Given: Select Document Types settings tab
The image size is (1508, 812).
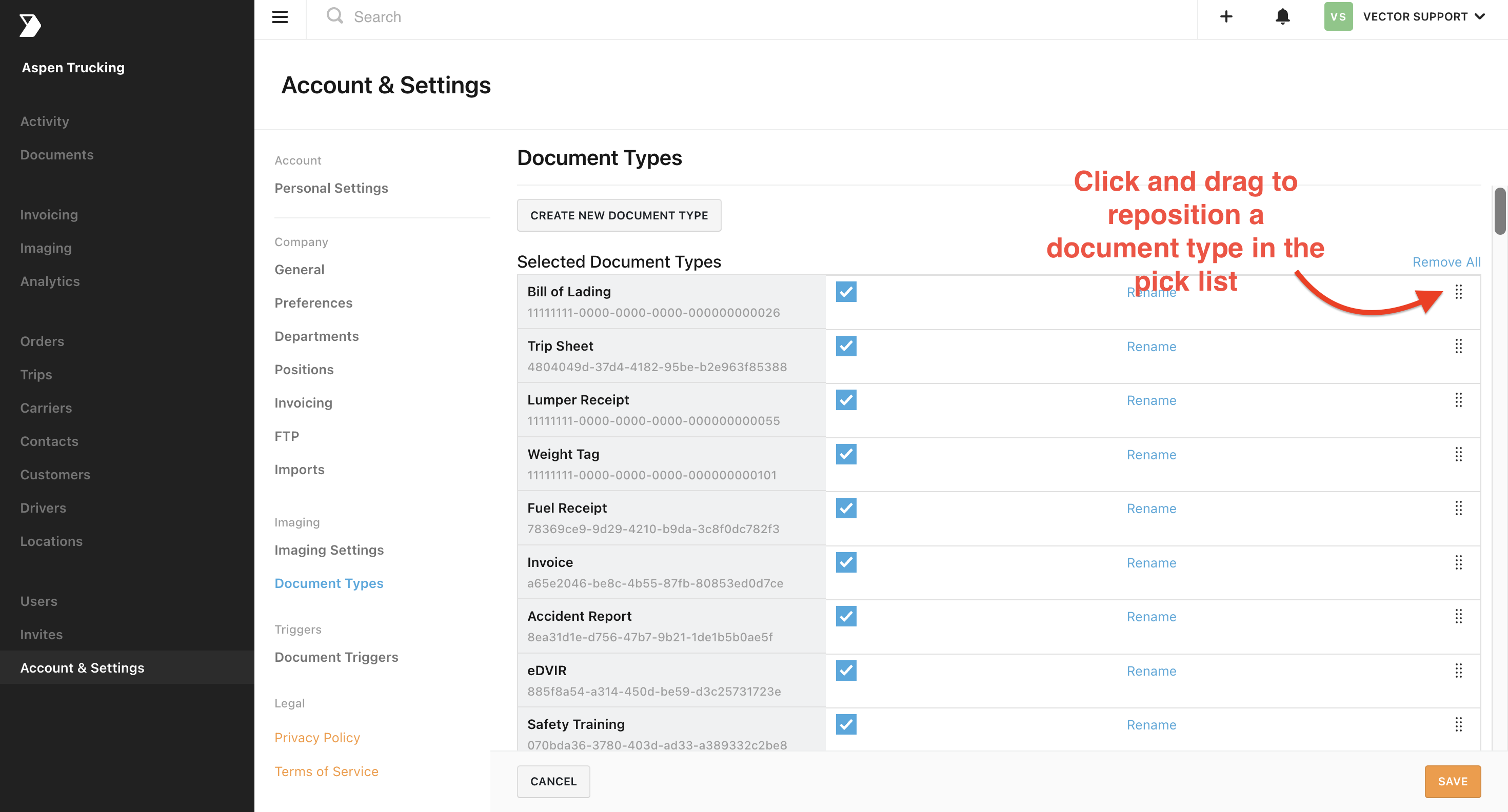Looking at the screenshot, I should [x=329, y=583].
